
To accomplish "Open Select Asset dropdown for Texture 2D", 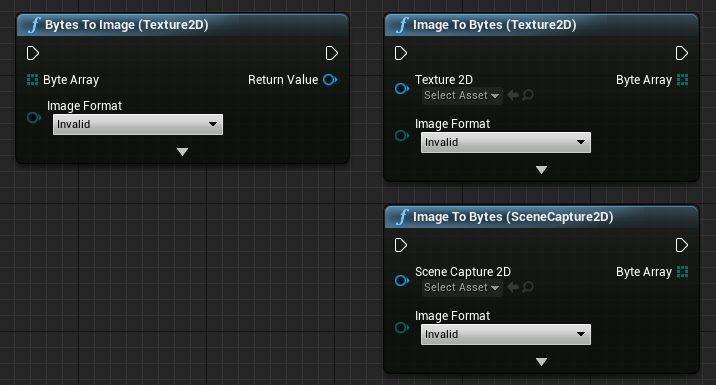I will pyautogui.click(x=462, y=95).
